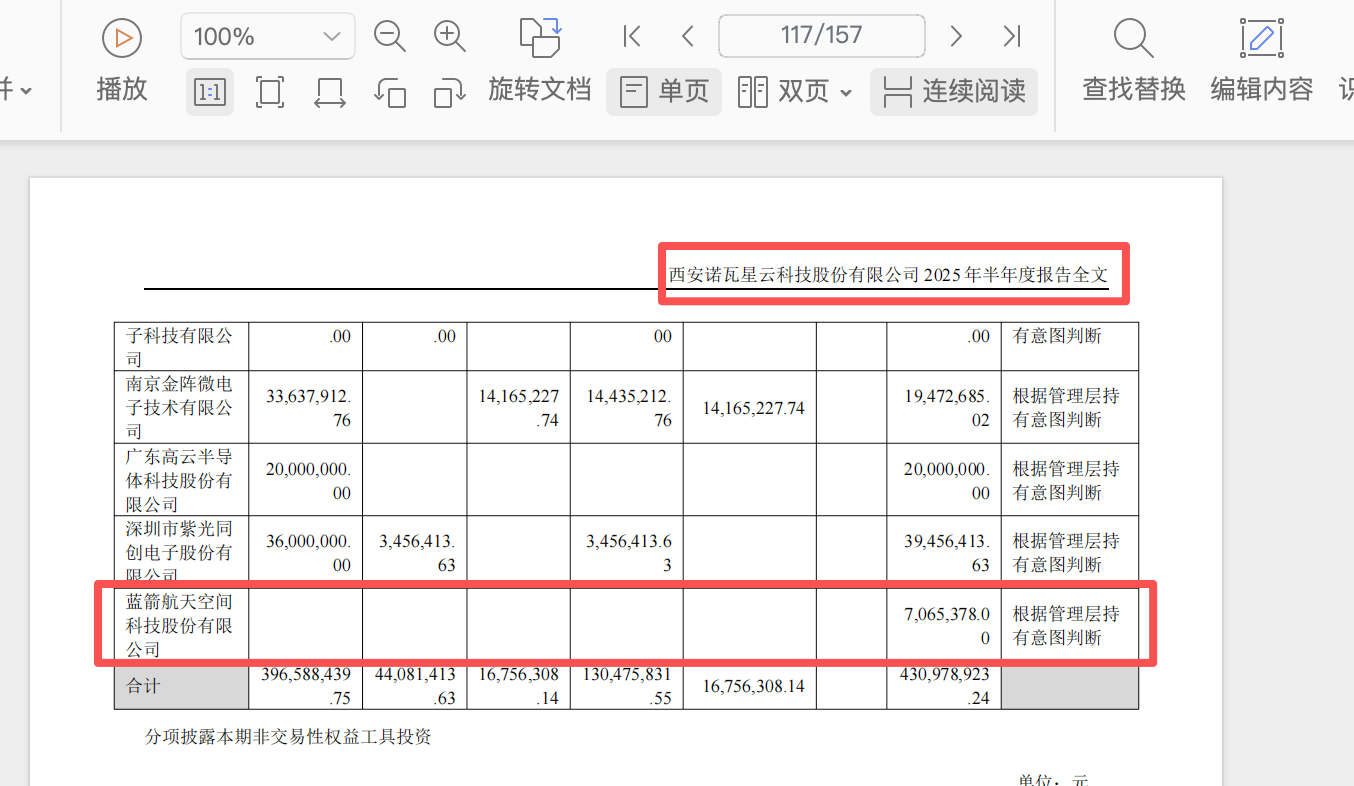1354x786 pixels.
Task: Click the 合计 total row label
Action: [x=143, y=686]
